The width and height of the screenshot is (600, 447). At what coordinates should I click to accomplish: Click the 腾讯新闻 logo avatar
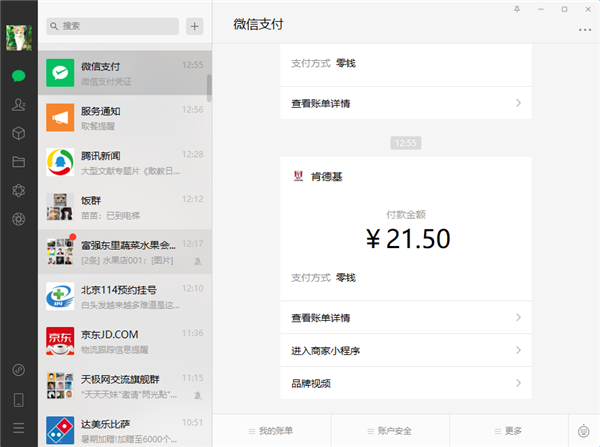pos(60,162)
